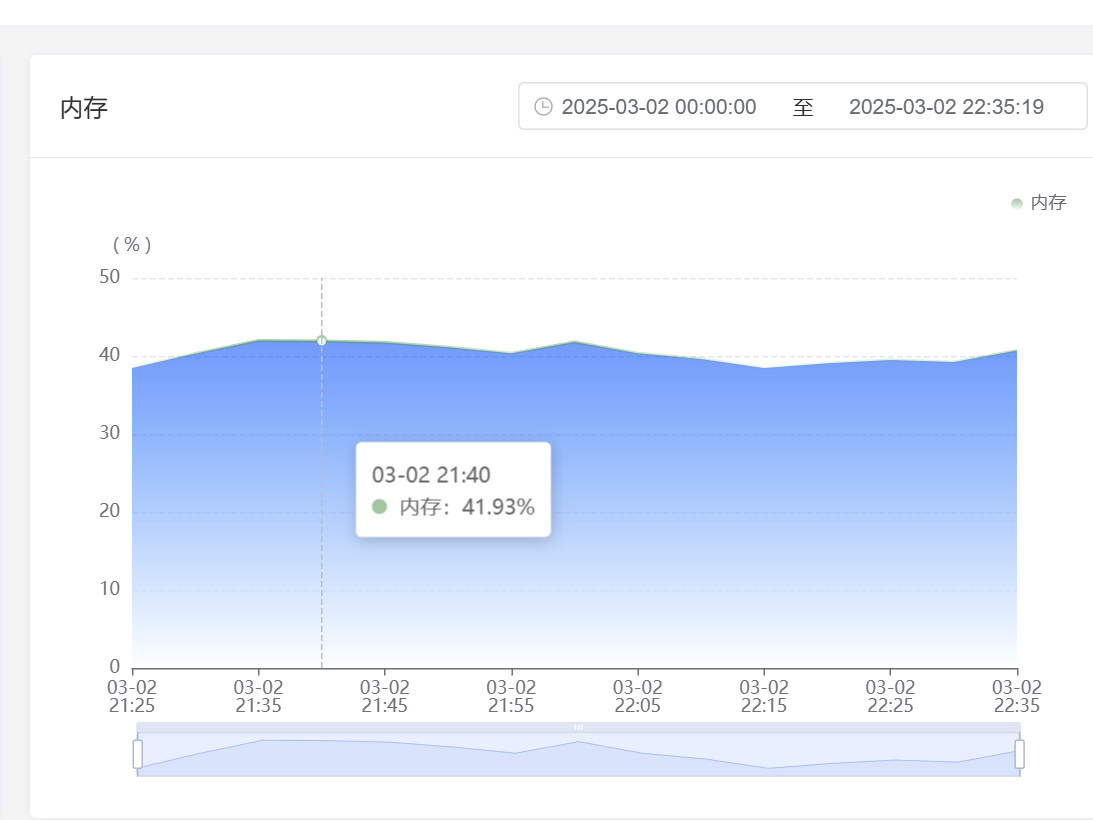Click the 03-02 21:55 axis label
This screenshot has width=1093, height=820.
[511, 696]
